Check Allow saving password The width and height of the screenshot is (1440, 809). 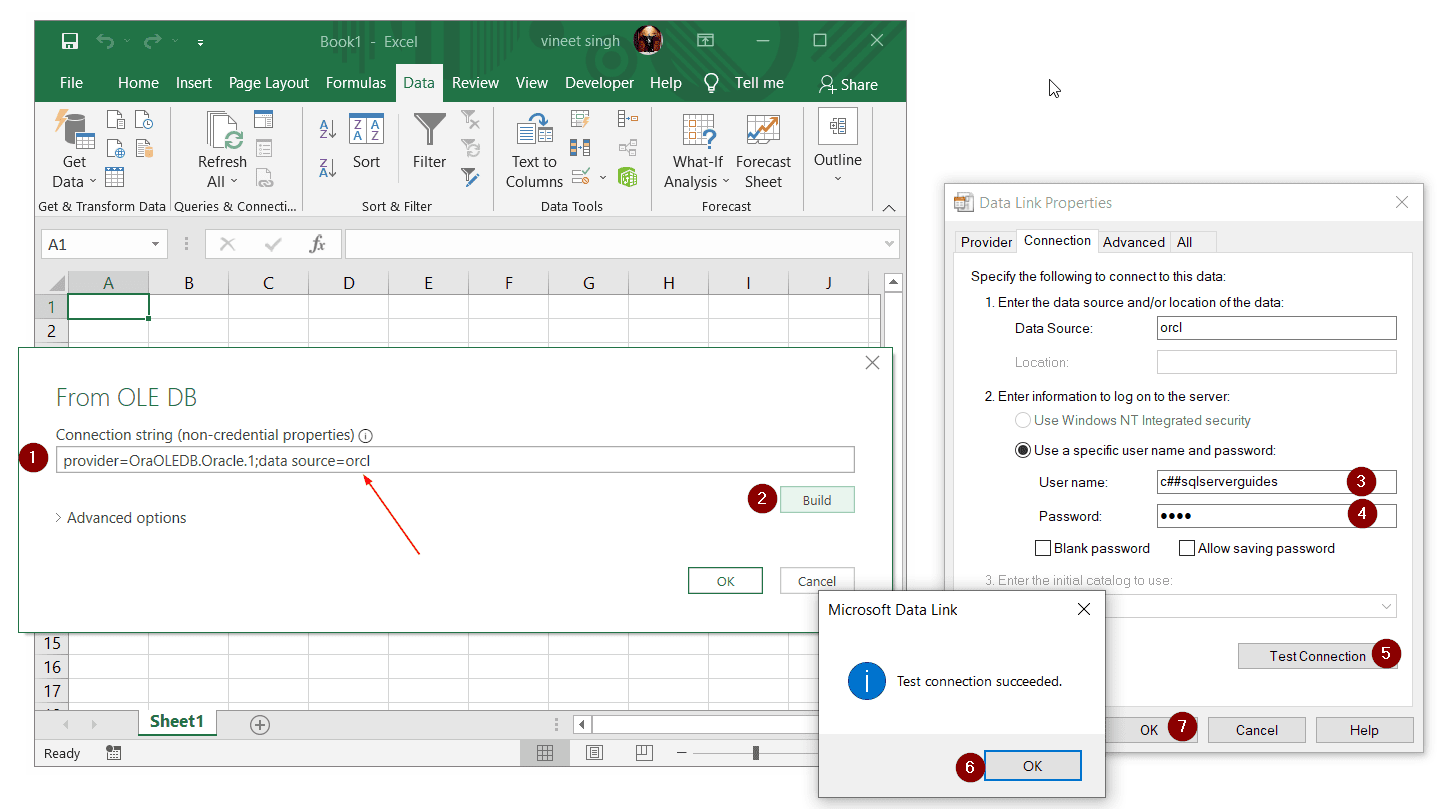click(x=1187, y=548)
